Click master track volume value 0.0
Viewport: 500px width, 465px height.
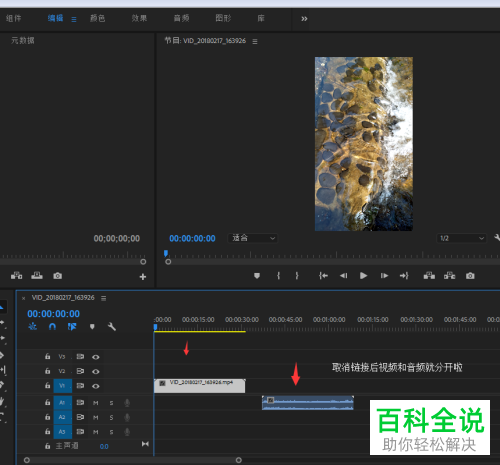104,446
